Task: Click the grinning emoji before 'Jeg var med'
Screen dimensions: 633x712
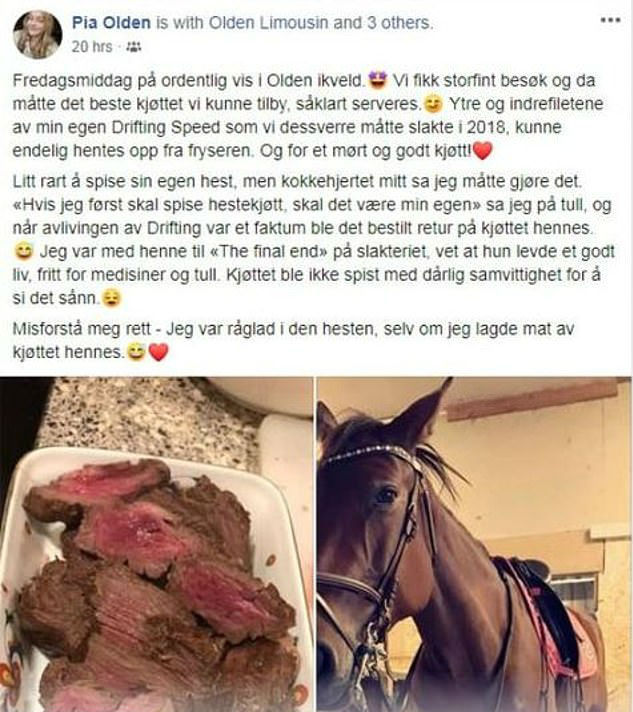Action: (x=24, y=252)
